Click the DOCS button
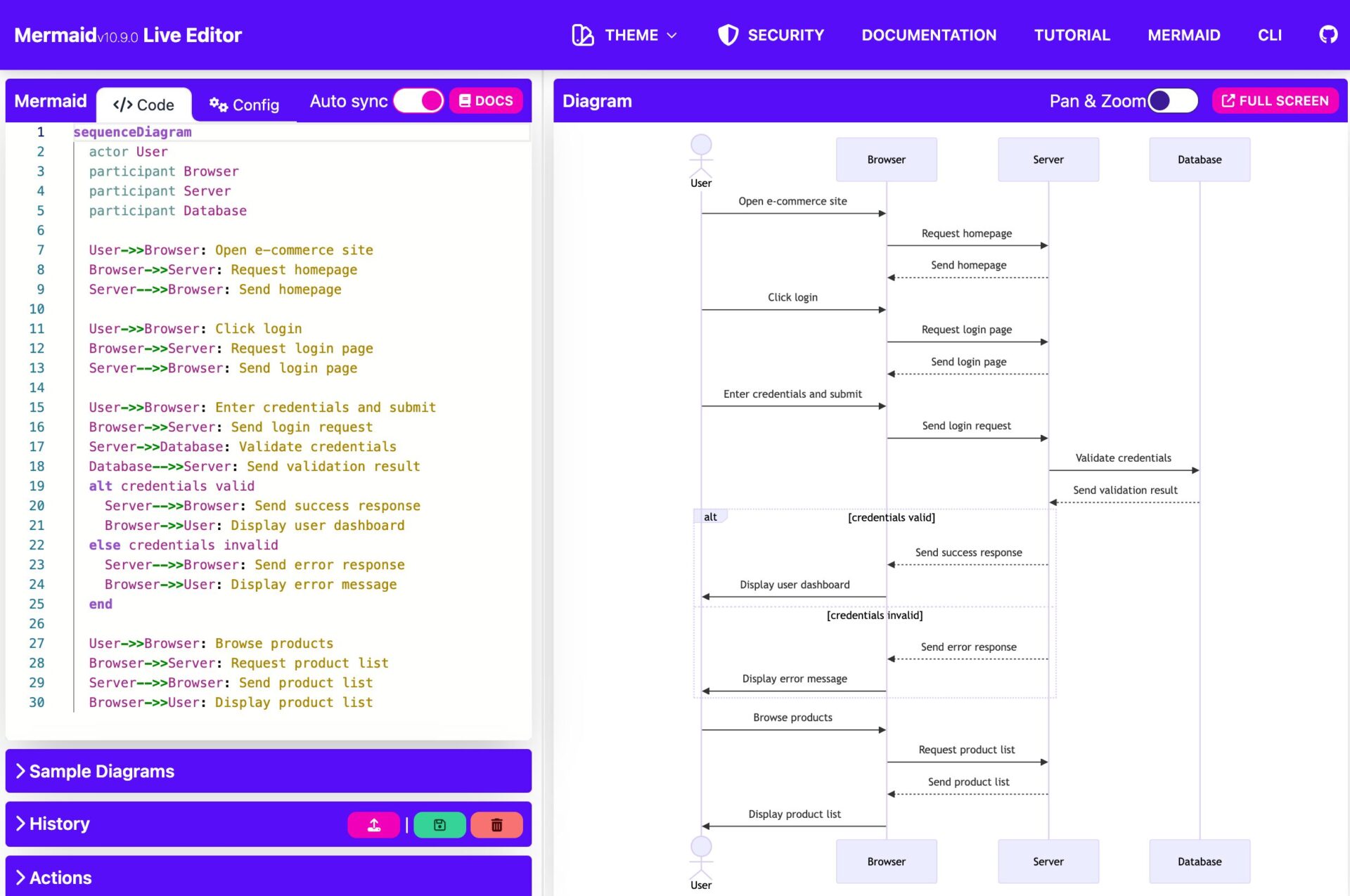The width and height of the screenshot is (1350, 896). click(x=486, y=100)
